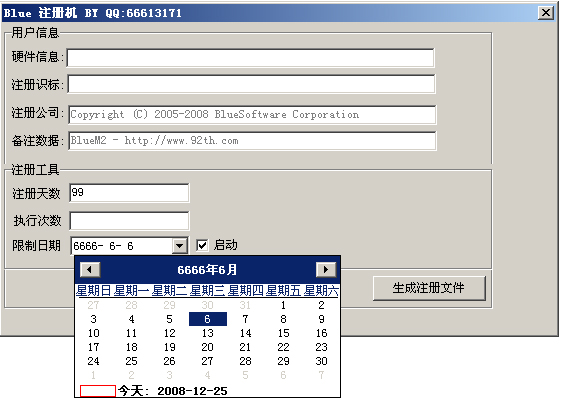The image size is (565, 404).
Task: Close the Blue 注册机 window
Action: tap(546, 13)
